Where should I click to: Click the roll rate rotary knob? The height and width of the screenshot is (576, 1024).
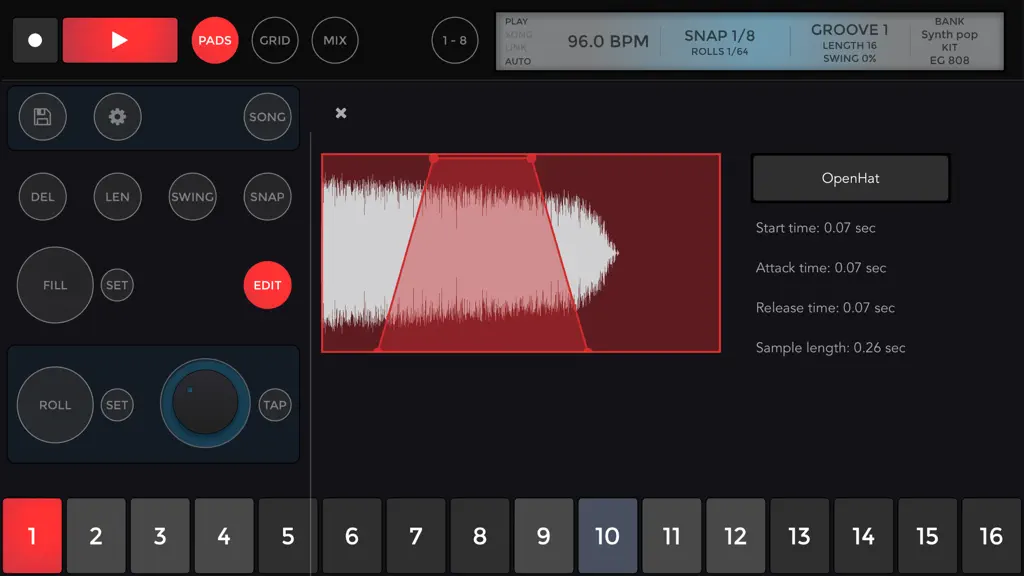pyautogui.click(x=205, y=403)
